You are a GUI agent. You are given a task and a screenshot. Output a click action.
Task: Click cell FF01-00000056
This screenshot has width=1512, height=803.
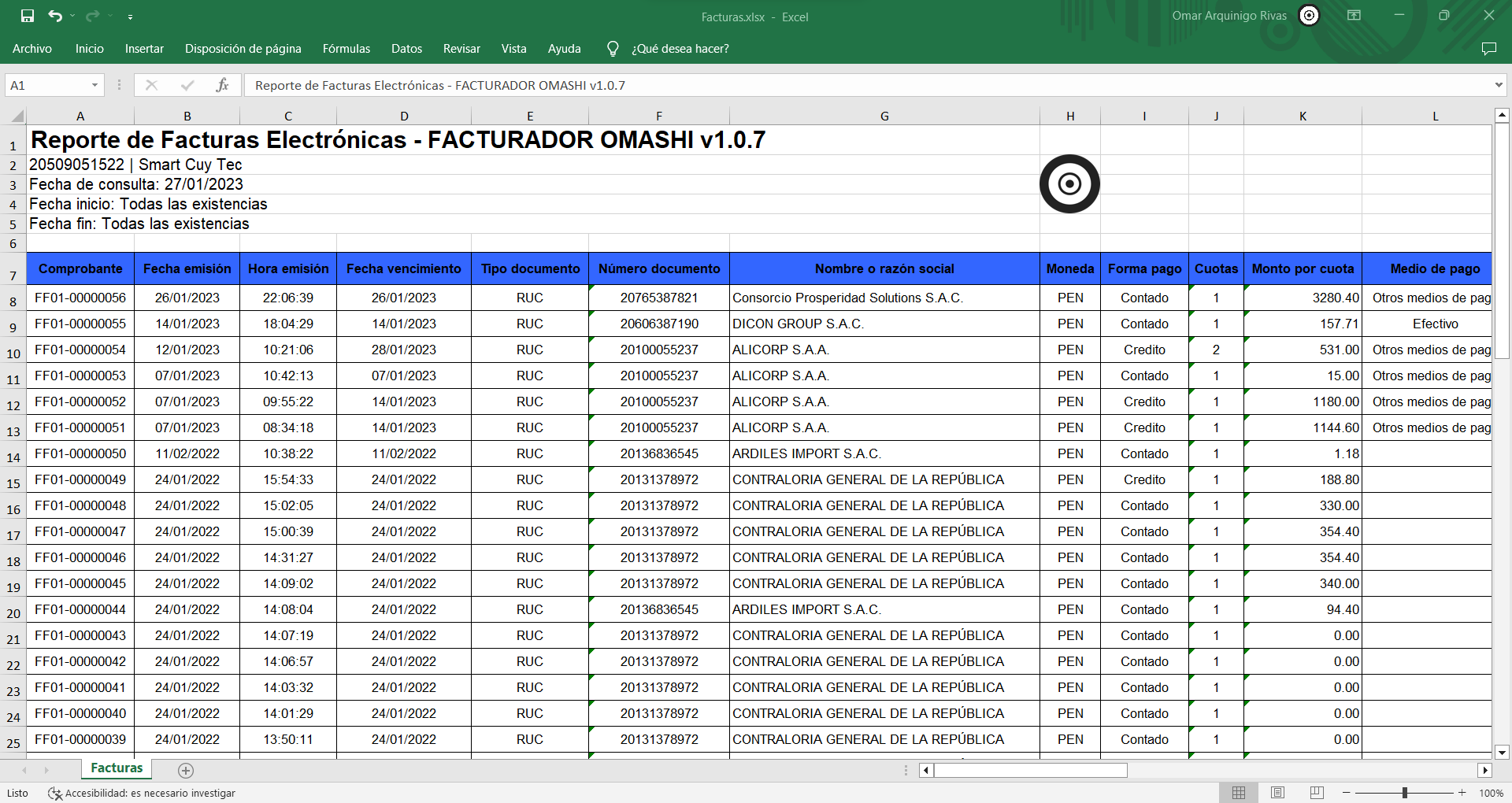click(x=80, y=298)
